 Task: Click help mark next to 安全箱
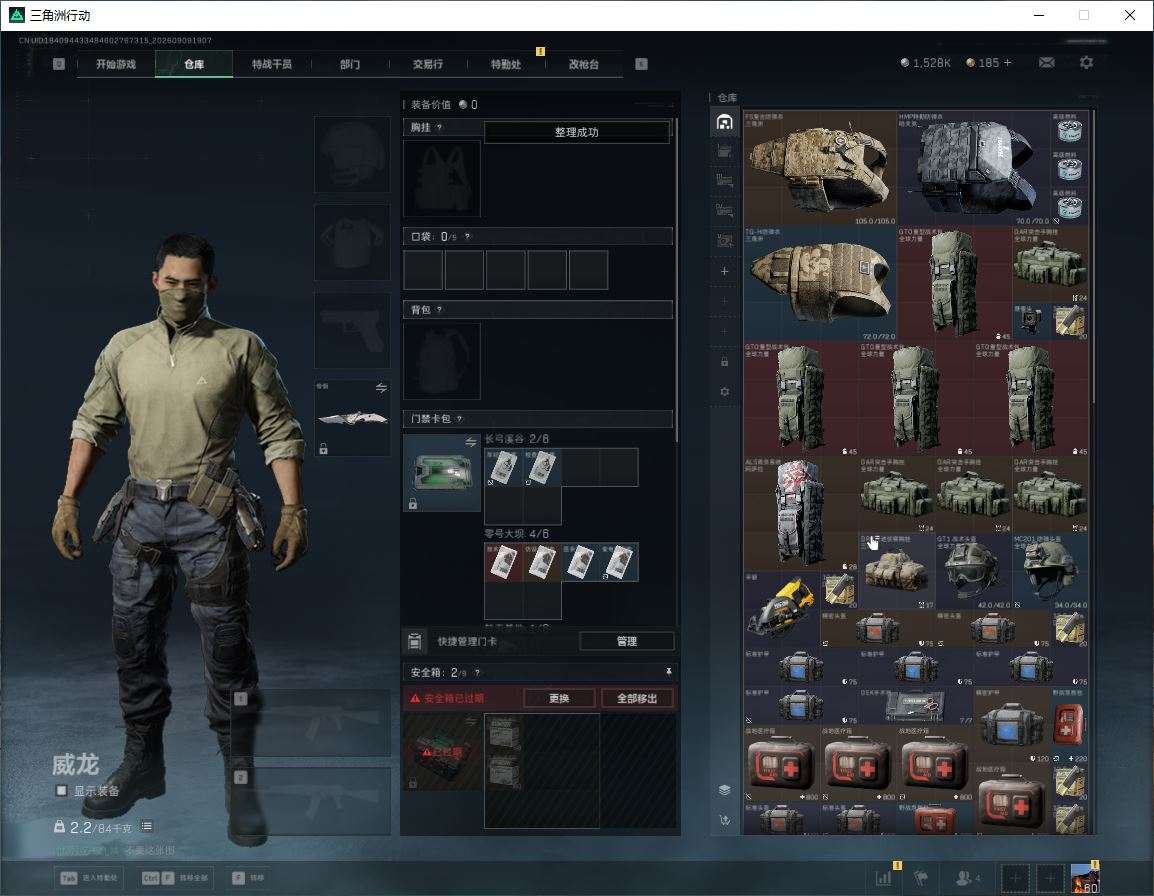pos(477,672)
